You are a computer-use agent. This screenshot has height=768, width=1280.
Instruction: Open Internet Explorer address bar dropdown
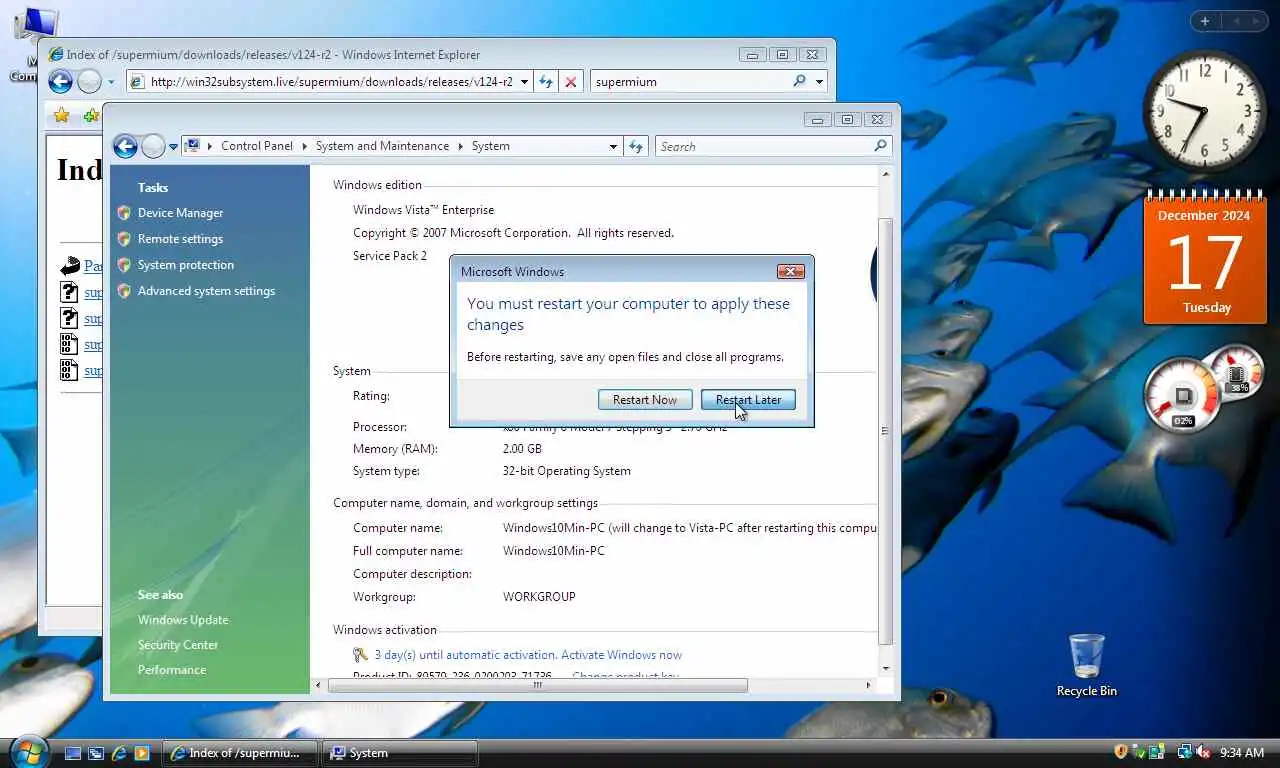point(524,82)
